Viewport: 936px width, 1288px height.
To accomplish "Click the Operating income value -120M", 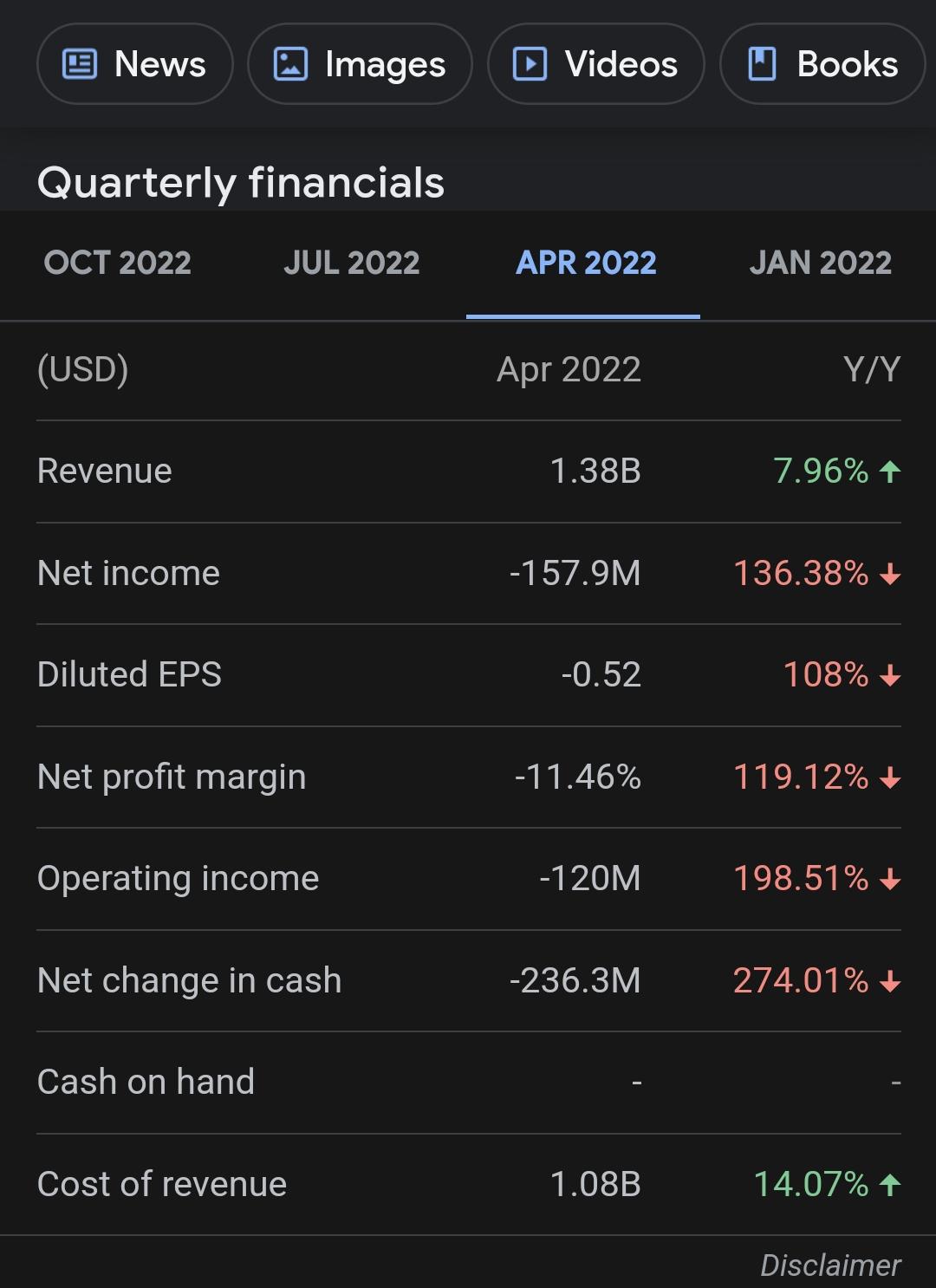I will click(589, 879).
